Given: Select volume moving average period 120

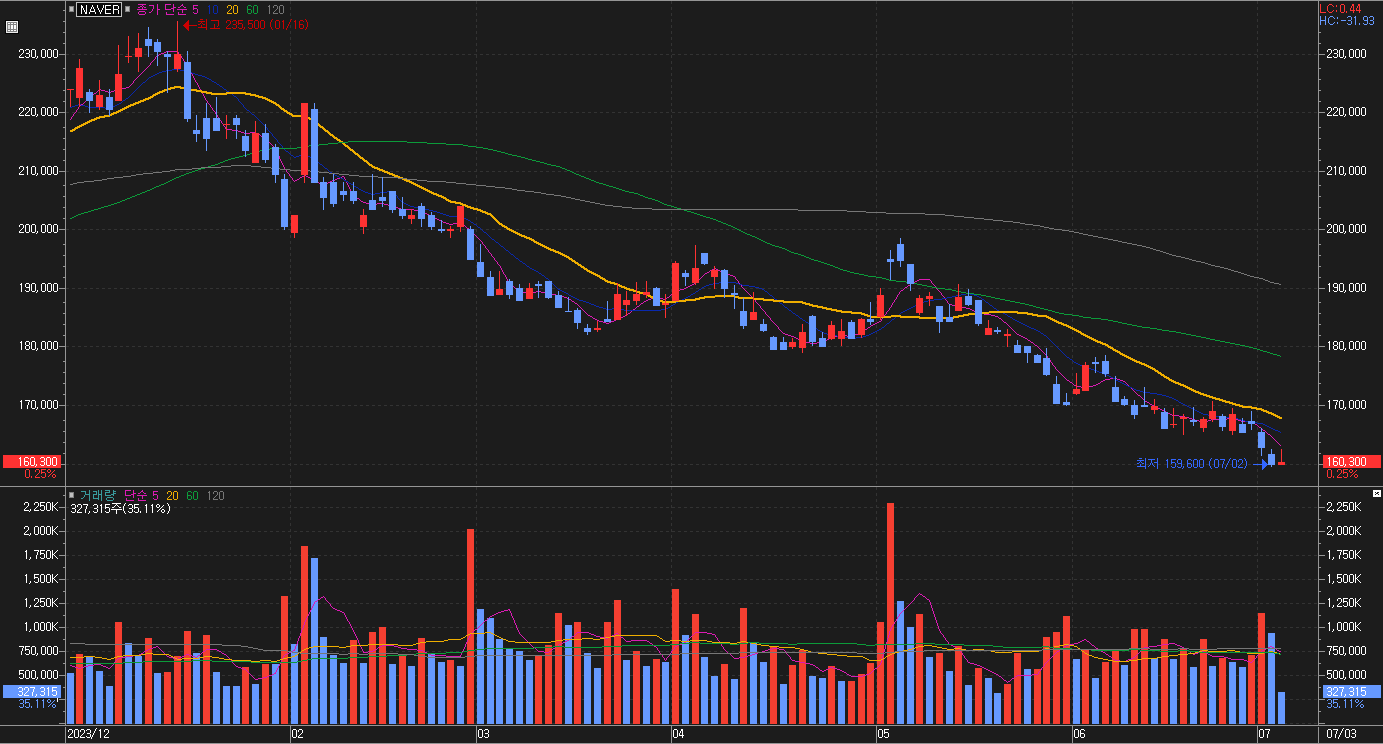Looking at the screenshot, I should pos(215,496).
